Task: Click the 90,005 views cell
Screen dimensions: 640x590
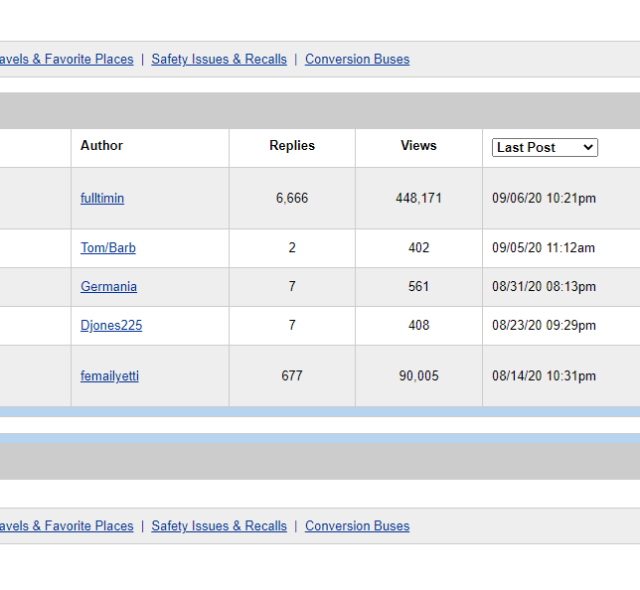Action: pyautogui.click(x=418, y=376)
